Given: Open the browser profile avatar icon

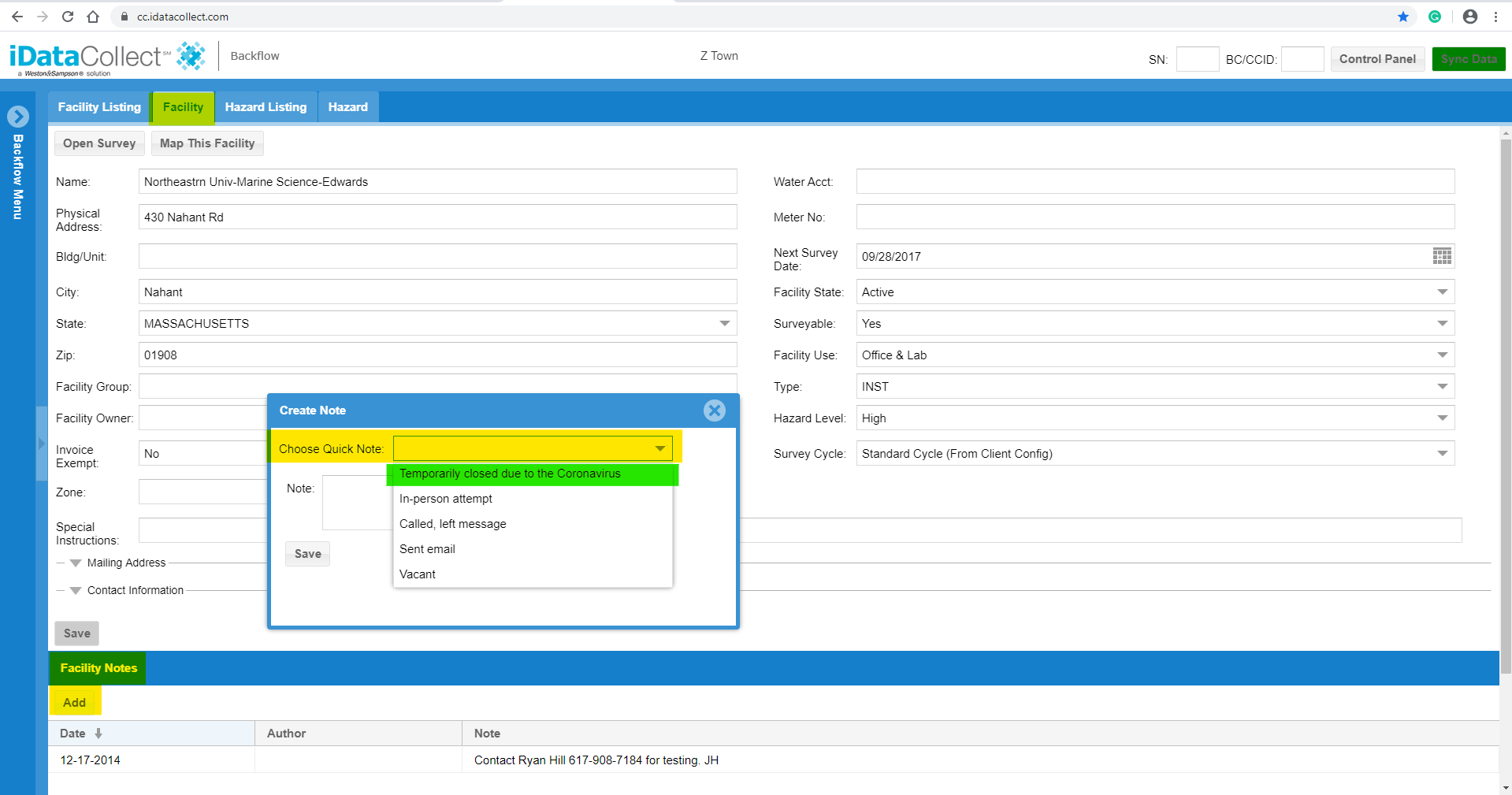Looking at the screenshot, I should (1470, 17).
